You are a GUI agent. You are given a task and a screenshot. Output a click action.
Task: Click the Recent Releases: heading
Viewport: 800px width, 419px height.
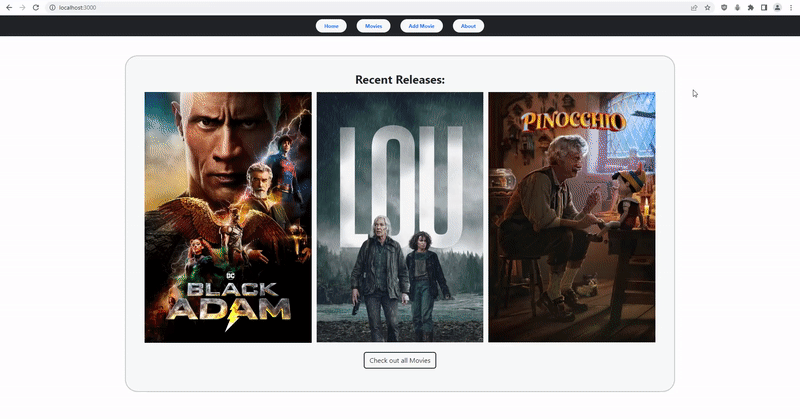[400, 80]
